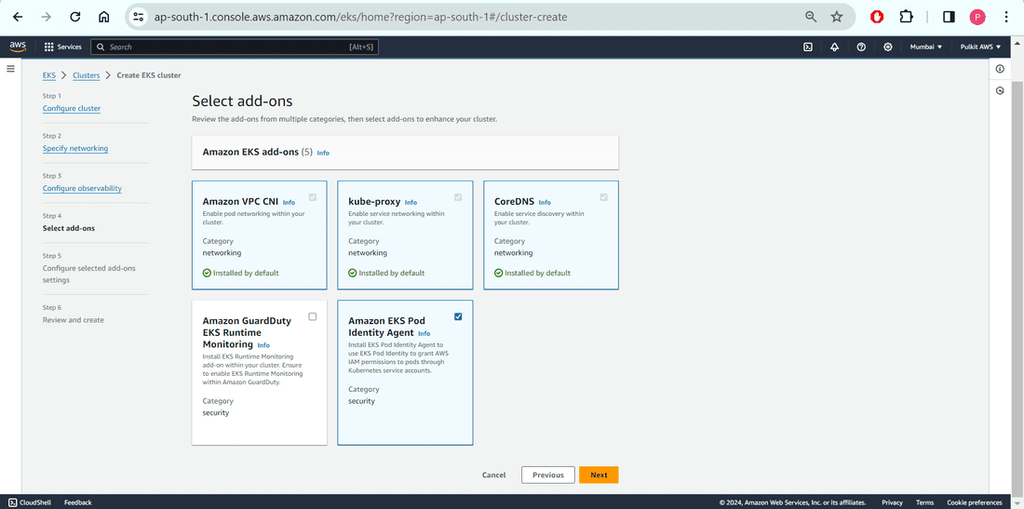The height and width of the screenshot is (509, 1024).
Task: Open the red ad-blocker extension icon
Action: click(x=877, y=17)
